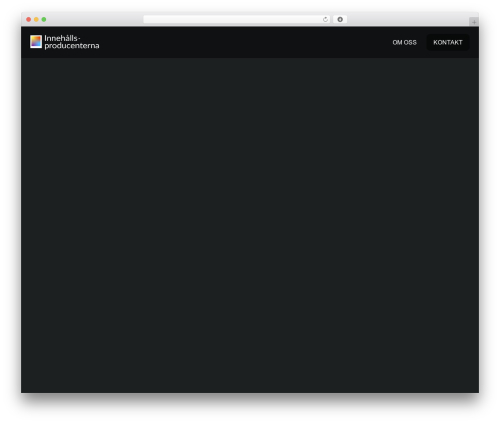Viewport: 500px width, 423px height.
Task: Click the KONTAKT button
Action: click(448, 43)
